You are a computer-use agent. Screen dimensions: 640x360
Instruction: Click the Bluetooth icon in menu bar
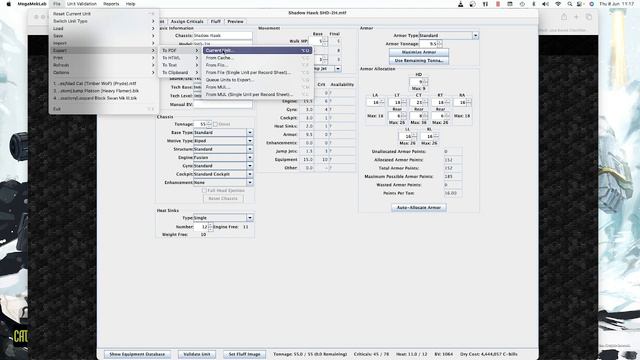[534, 4]
